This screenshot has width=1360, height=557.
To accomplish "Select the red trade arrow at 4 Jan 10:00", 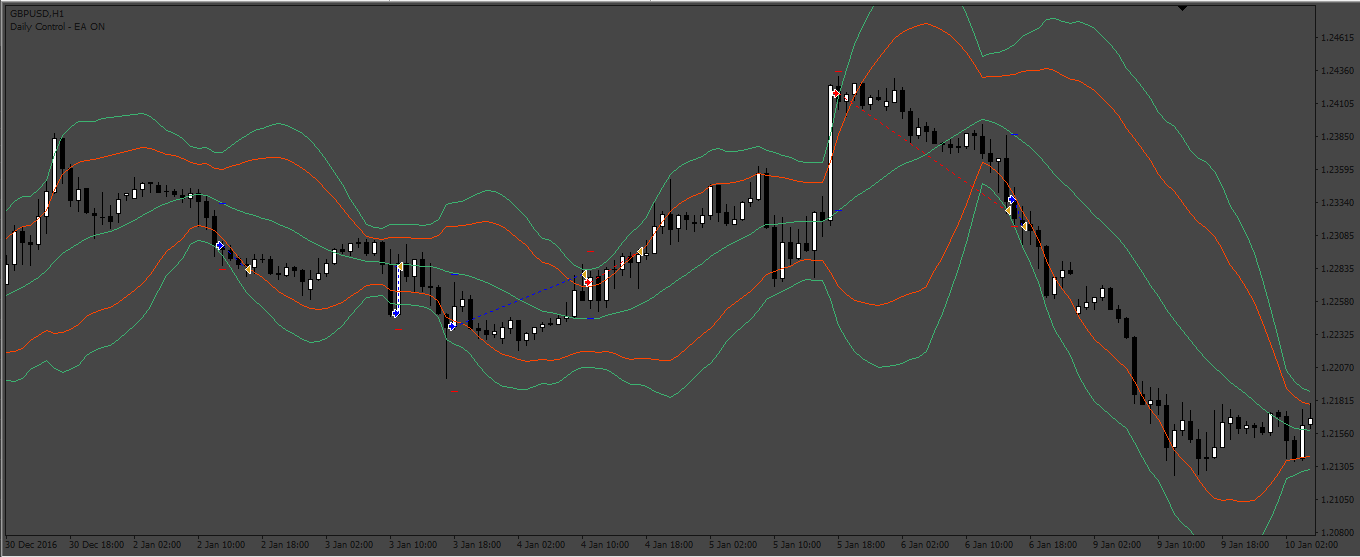I will [x=588, y=282].
